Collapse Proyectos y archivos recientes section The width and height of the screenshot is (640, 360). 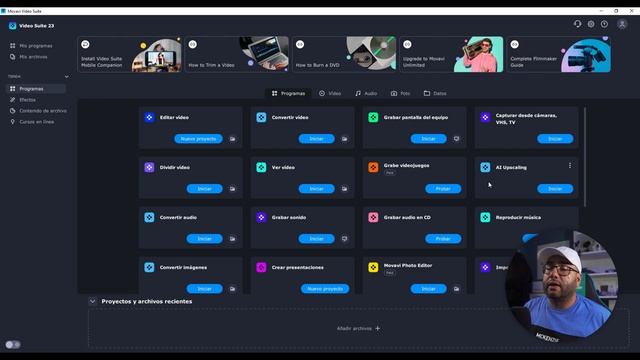point(93,302)
